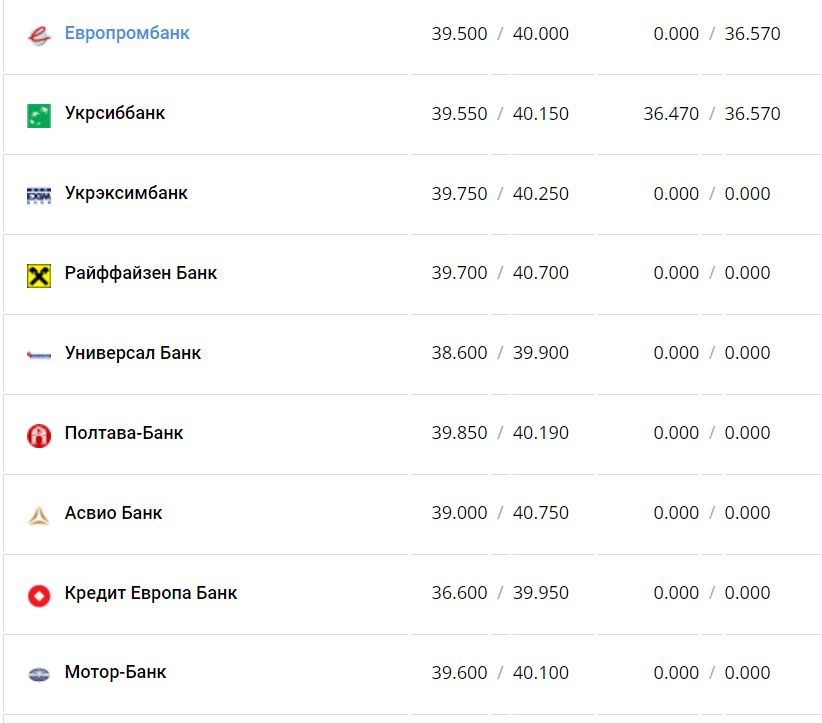Open the Укрсиббанк bank name
The image size is (822, 723).
point(115,113)
